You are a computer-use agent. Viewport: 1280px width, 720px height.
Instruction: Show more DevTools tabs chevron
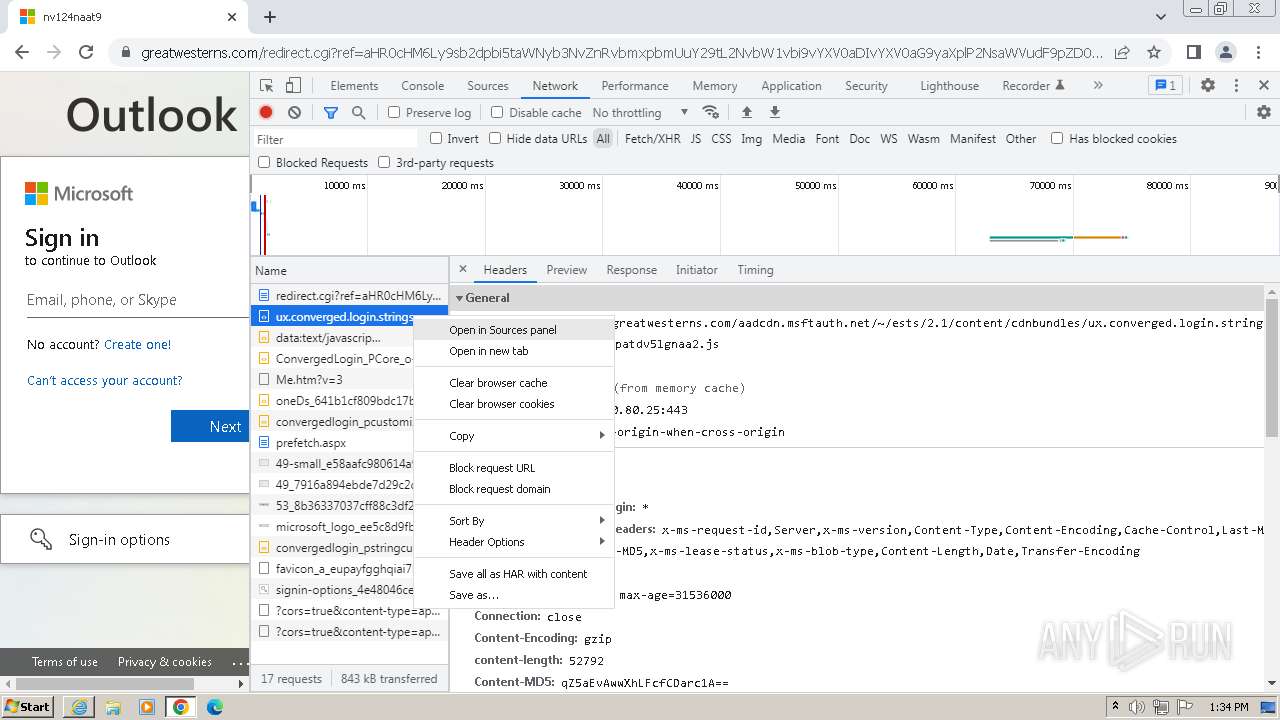[x=1098, y=86]
